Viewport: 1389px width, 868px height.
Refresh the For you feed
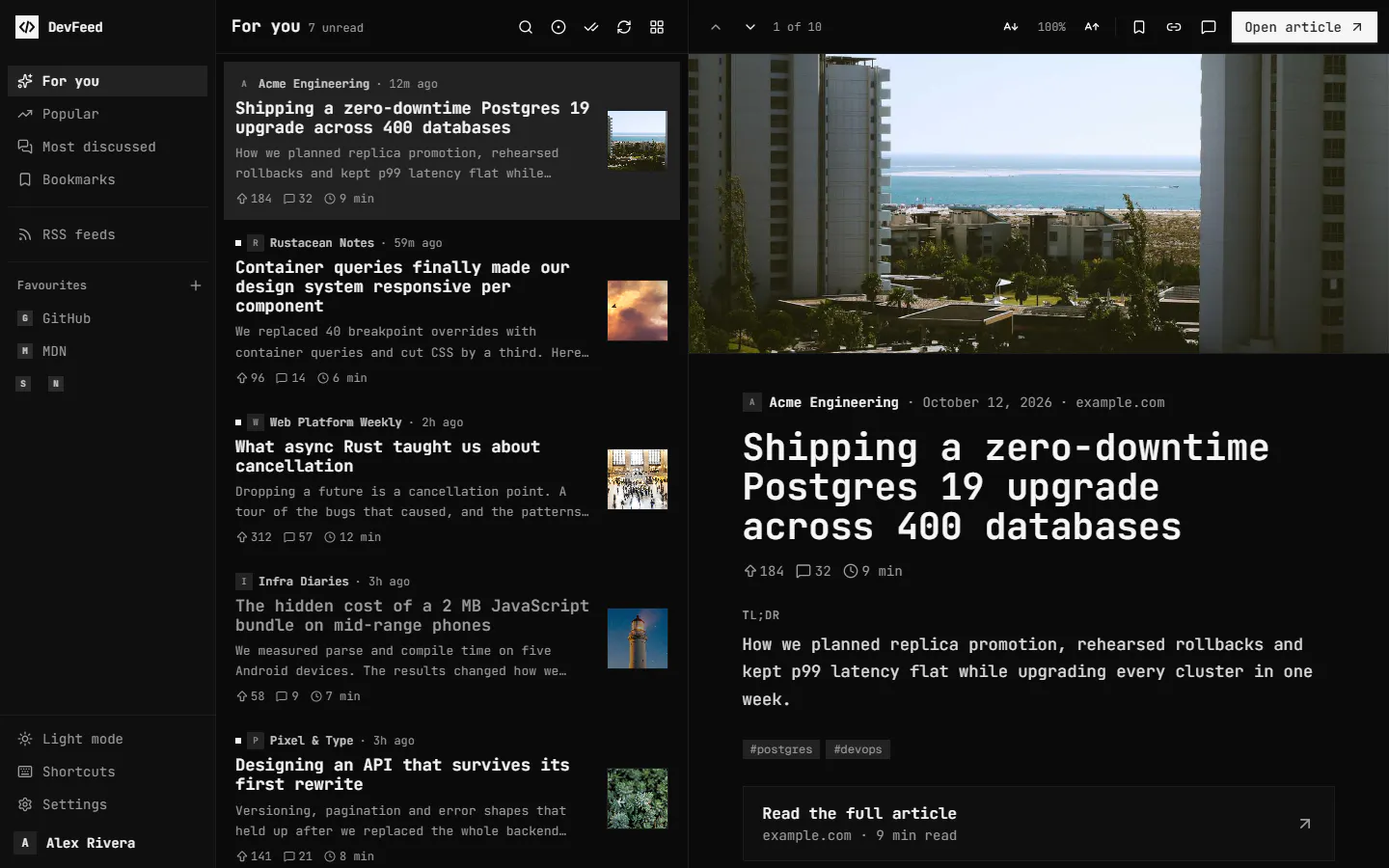tap(624, 27)
